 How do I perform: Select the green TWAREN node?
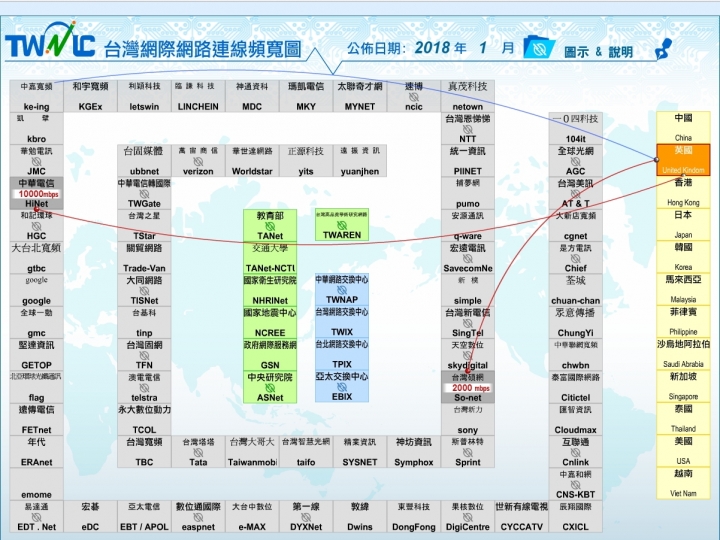click(x=342, y=225)
